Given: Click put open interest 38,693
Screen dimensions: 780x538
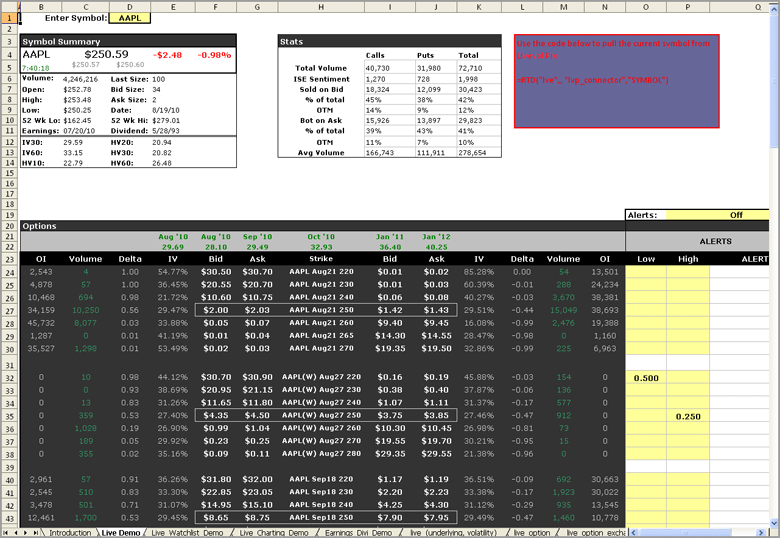Looking at the screenshot, I should pos(604,310).
